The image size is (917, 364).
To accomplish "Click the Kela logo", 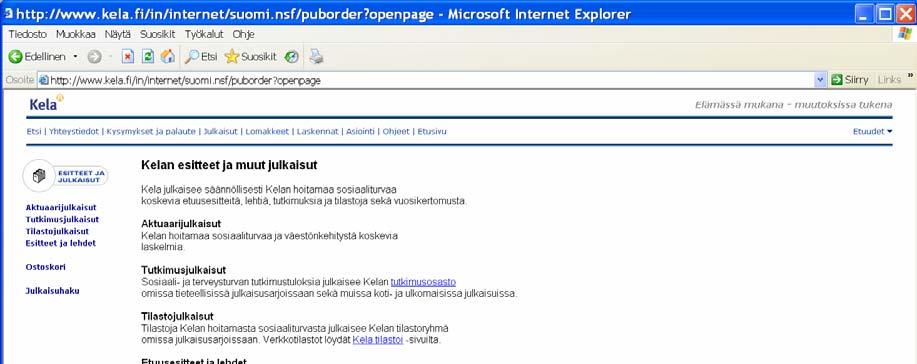I will [x=46, y=104].
